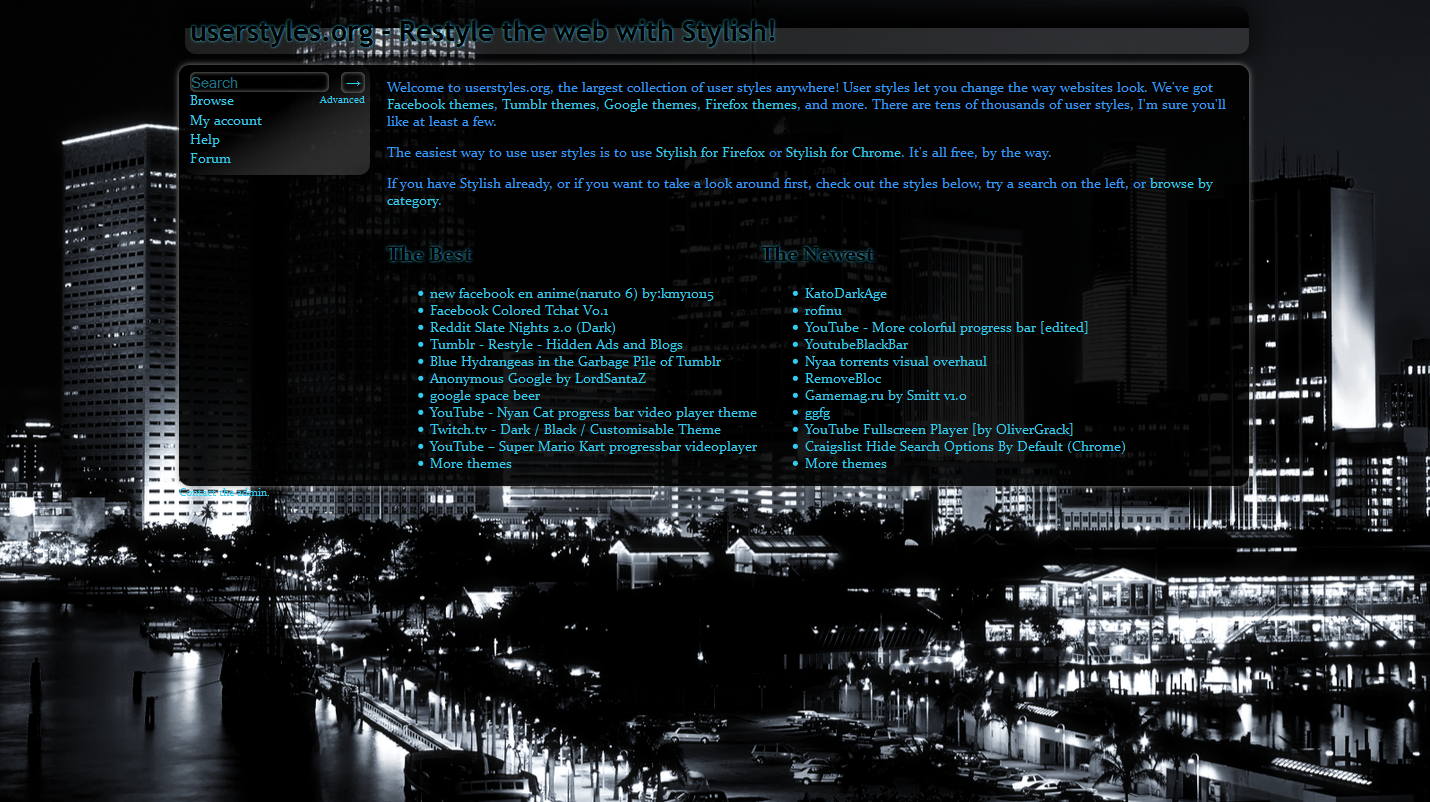Open YouTube Nyan Cat progress bar theme

pyautogui.click(x=593, y=413)
